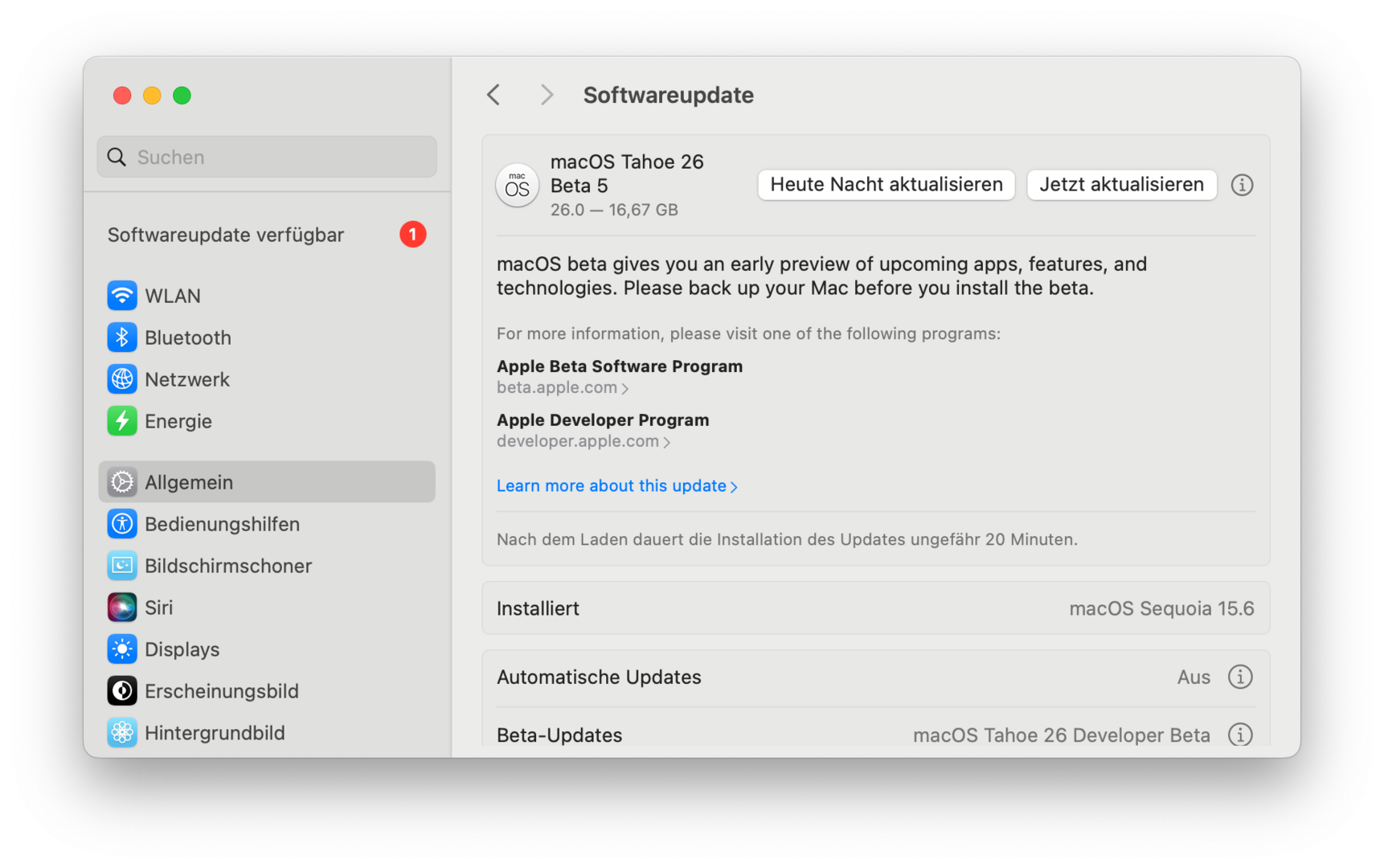The width and height of the screenshot is (1384, 868).
Task: Focus the Suchen search field
Action: [x=267, y=157]
